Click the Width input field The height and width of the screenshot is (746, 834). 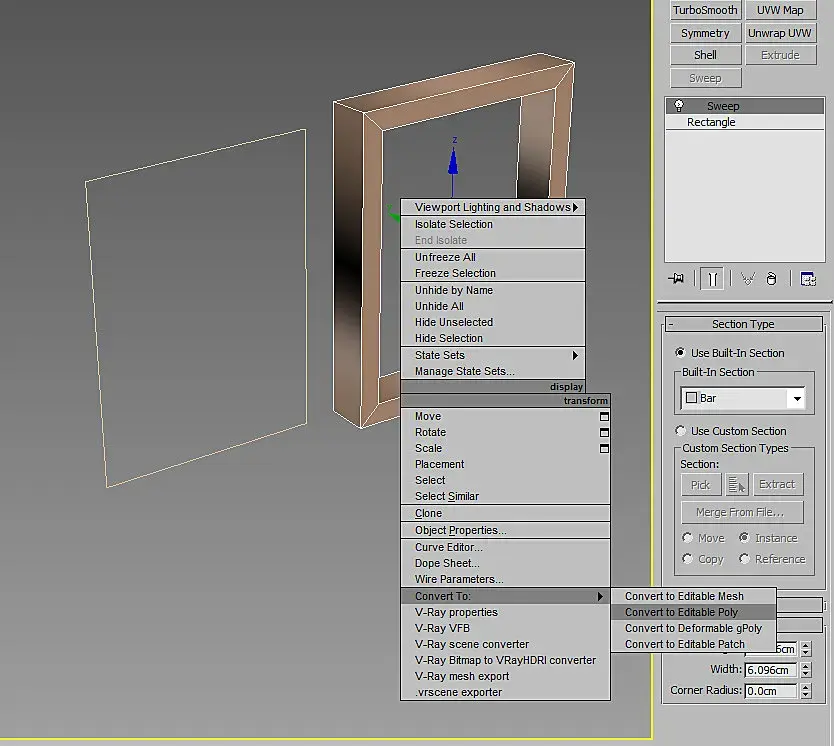[770, 670]
